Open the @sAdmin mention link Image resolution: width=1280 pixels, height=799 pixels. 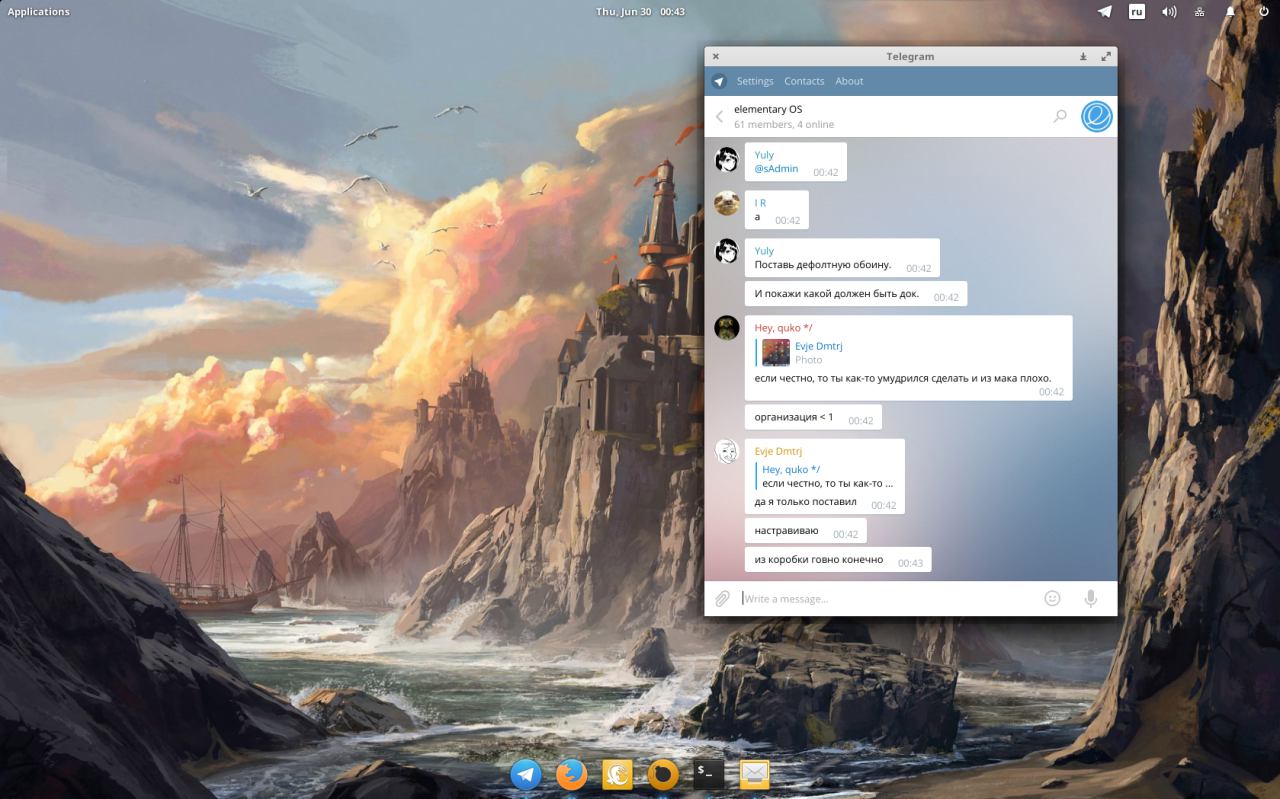click(x=777, y=169)
